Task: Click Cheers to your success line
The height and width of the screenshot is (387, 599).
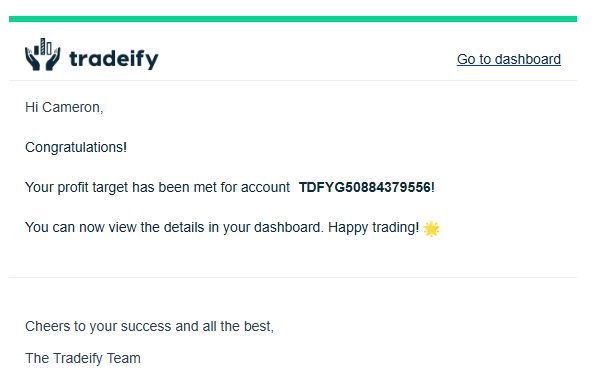Action: coord(149,326)
